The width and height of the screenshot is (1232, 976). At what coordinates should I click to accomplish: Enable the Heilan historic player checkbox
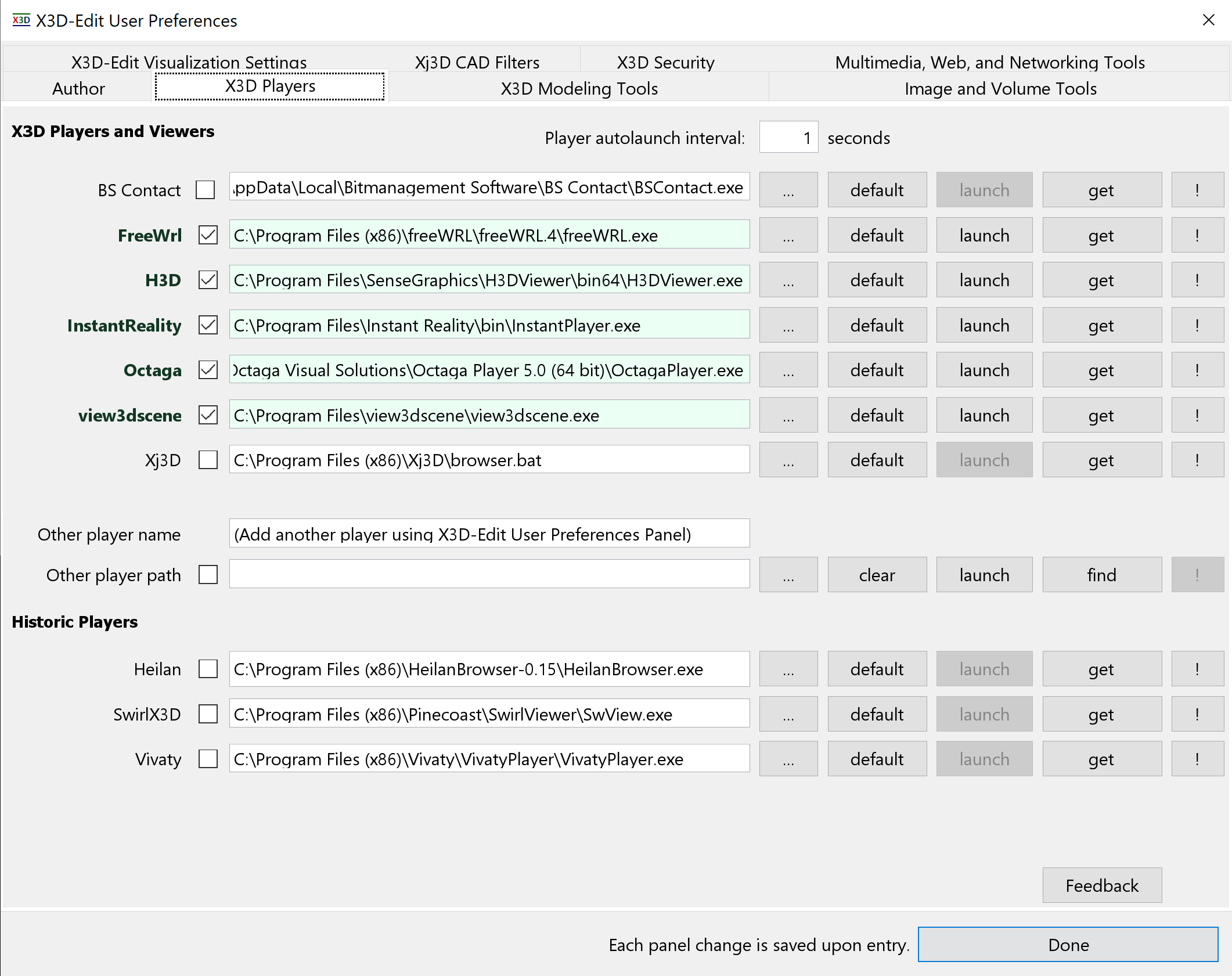[x=208, y=669]
